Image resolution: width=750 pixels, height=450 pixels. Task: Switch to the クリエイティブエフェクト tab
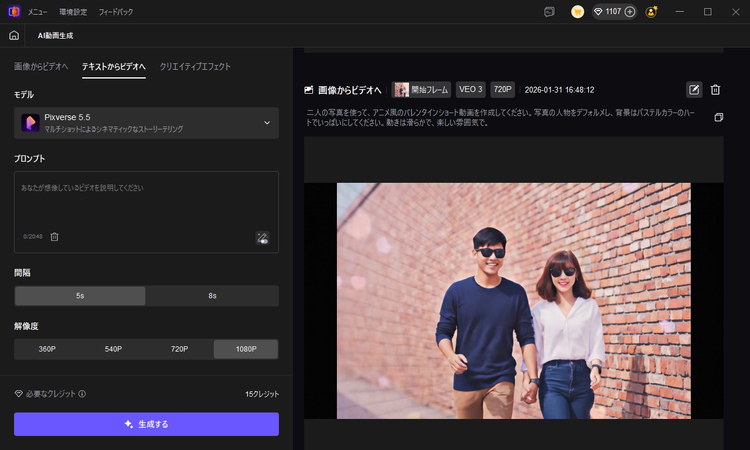point(195,66)
